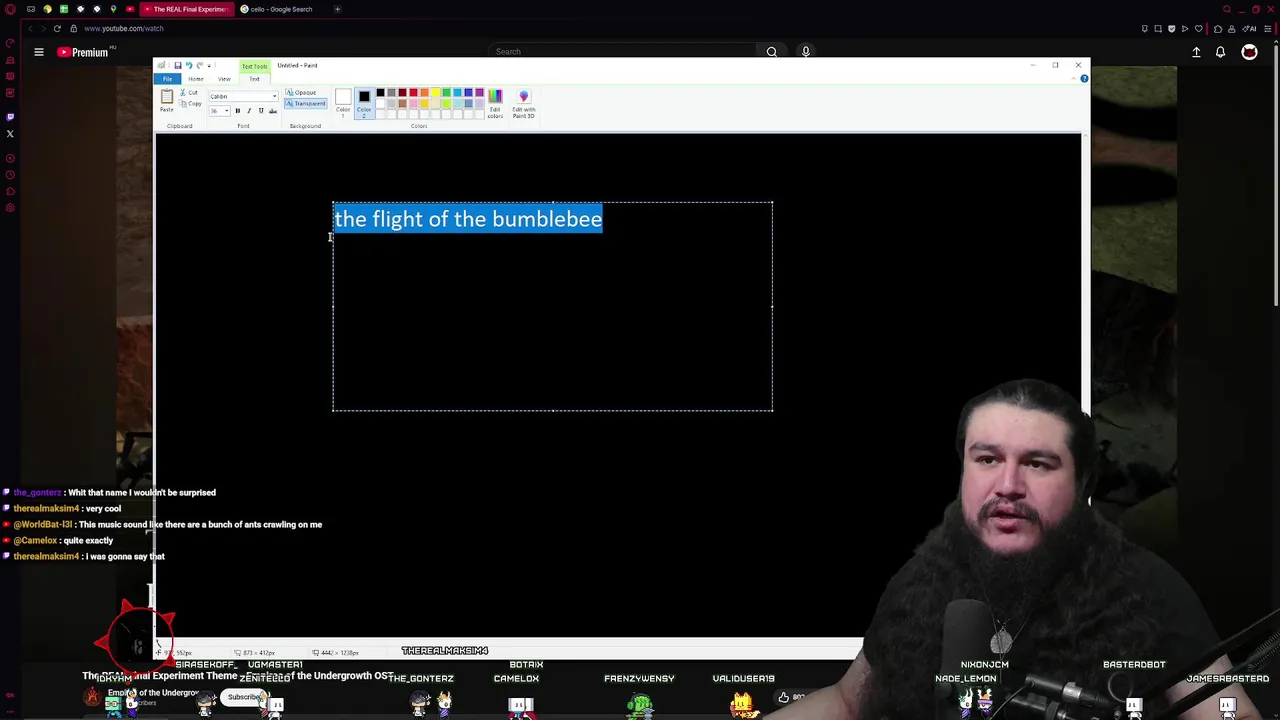The width and height of the screenshot is (1280, 720).
Task: Click the browser back arrow
Action: 30,29
